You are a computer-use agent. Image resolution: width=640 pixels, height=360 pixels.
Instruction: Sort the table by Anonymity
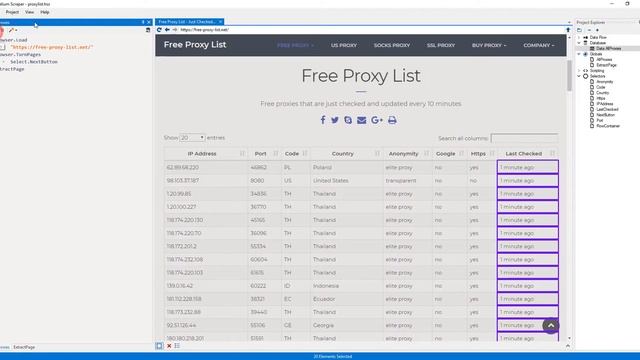[407, 153]
